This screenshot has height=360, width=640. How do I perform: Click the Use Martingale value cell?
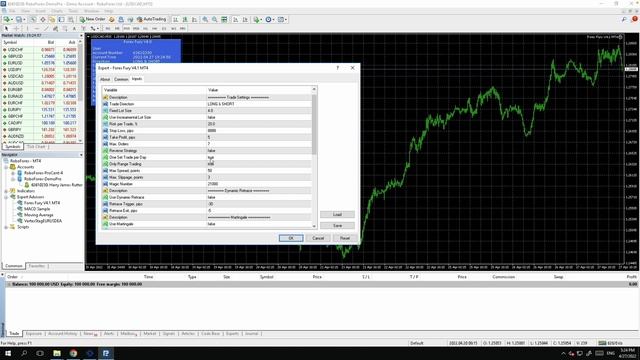tap(259, 224)
